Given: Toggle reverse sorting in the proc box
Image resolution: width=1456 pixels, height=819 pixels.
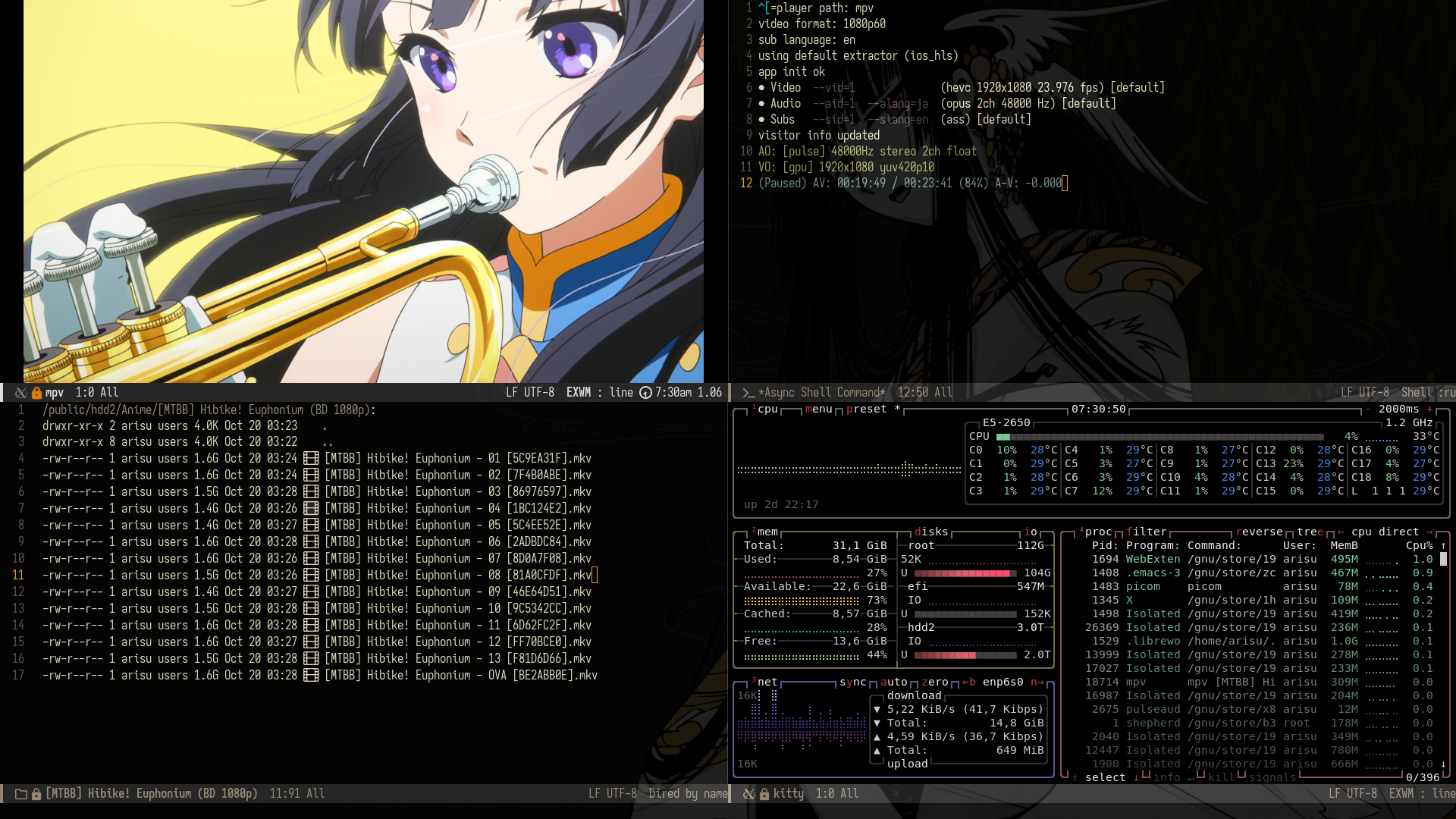Looking at the screenshot, I should 1259,532.
